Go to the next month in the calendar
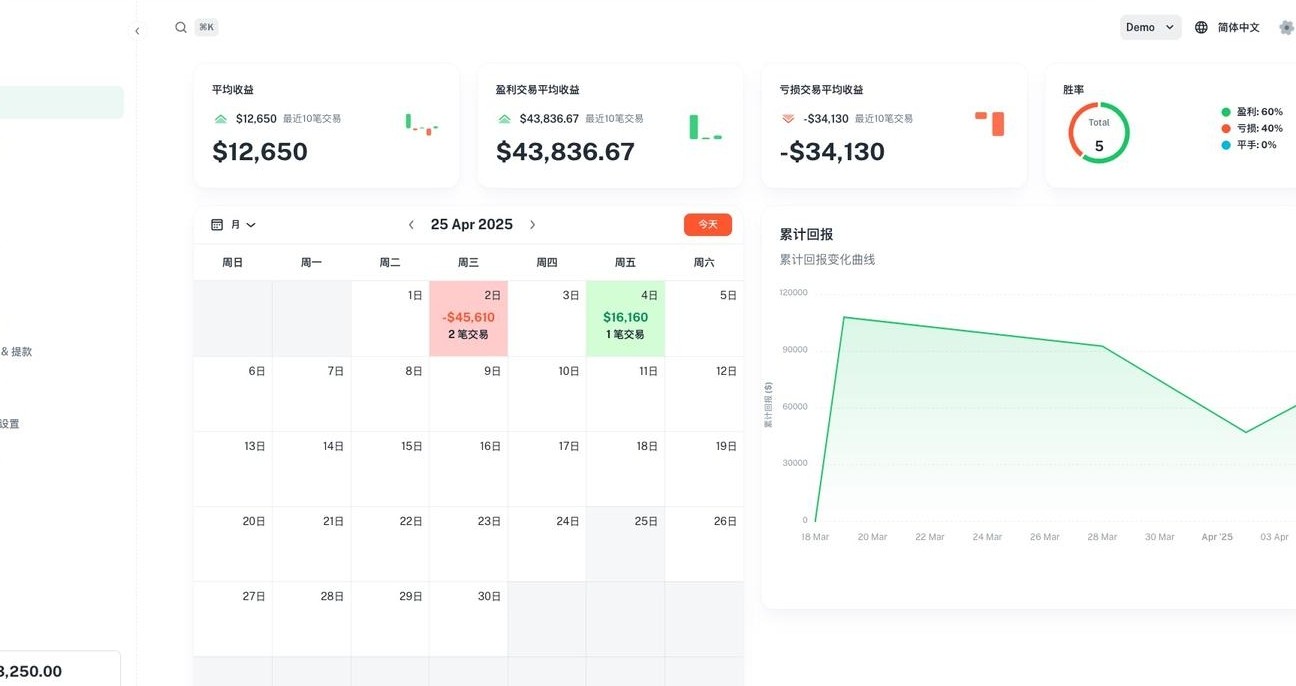 532,225
